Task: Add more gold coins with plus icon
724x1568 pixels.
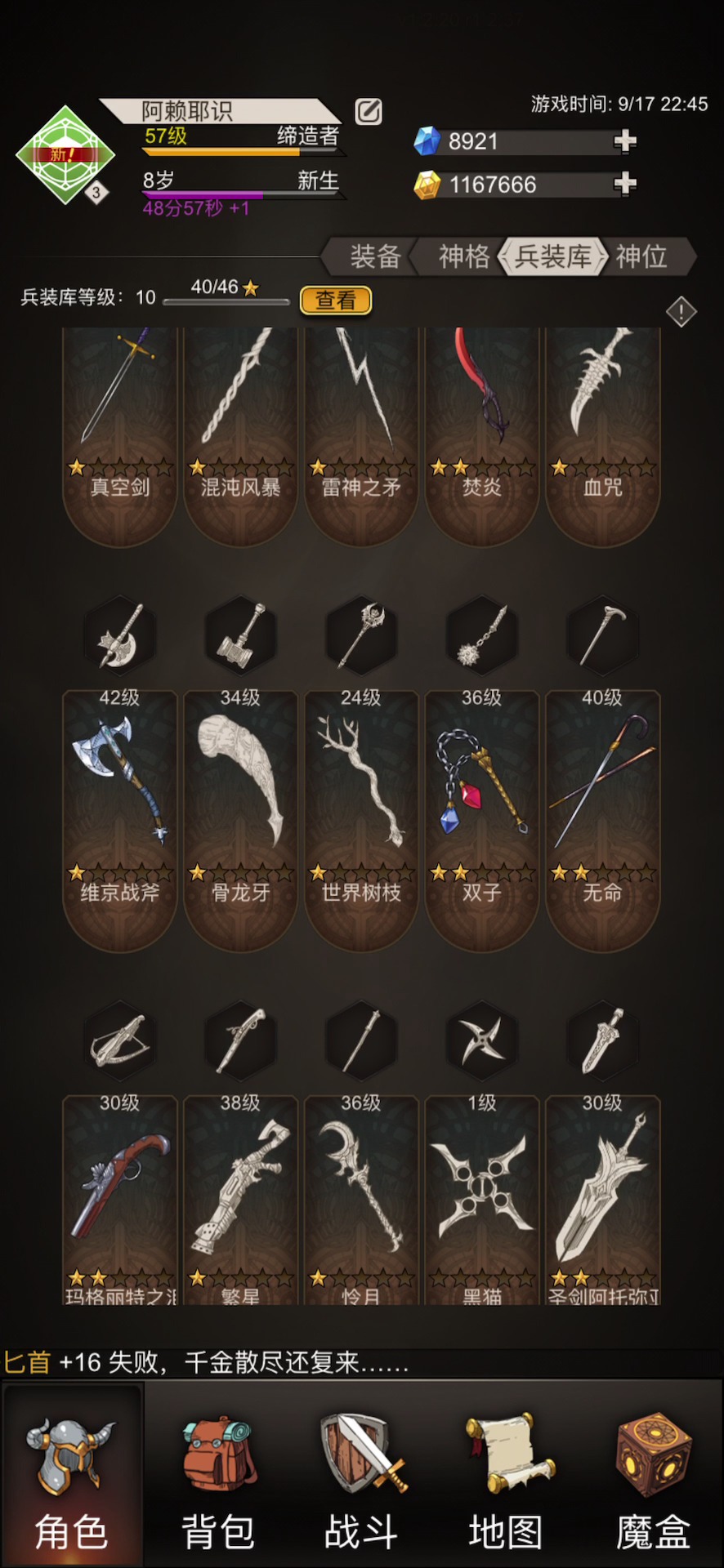Action: 625,184
